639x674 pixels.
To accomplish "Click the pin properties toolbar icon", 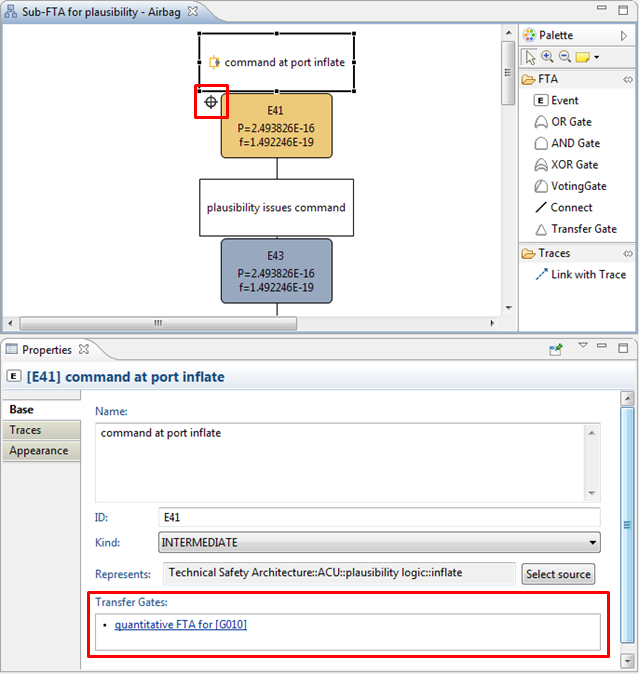I will tap(556, 349).
